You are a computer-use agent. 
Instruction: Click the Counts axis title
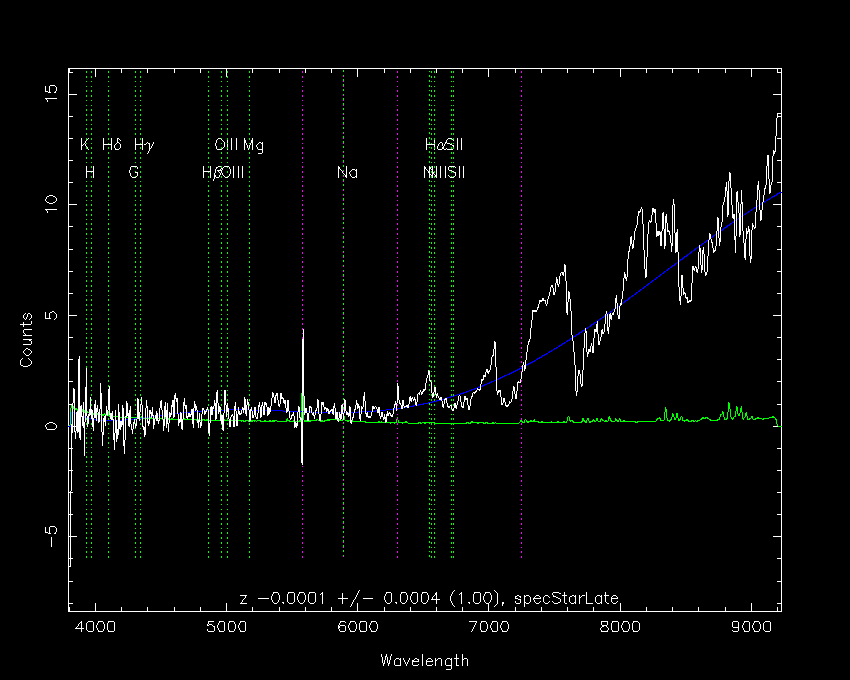coord(26,340)
